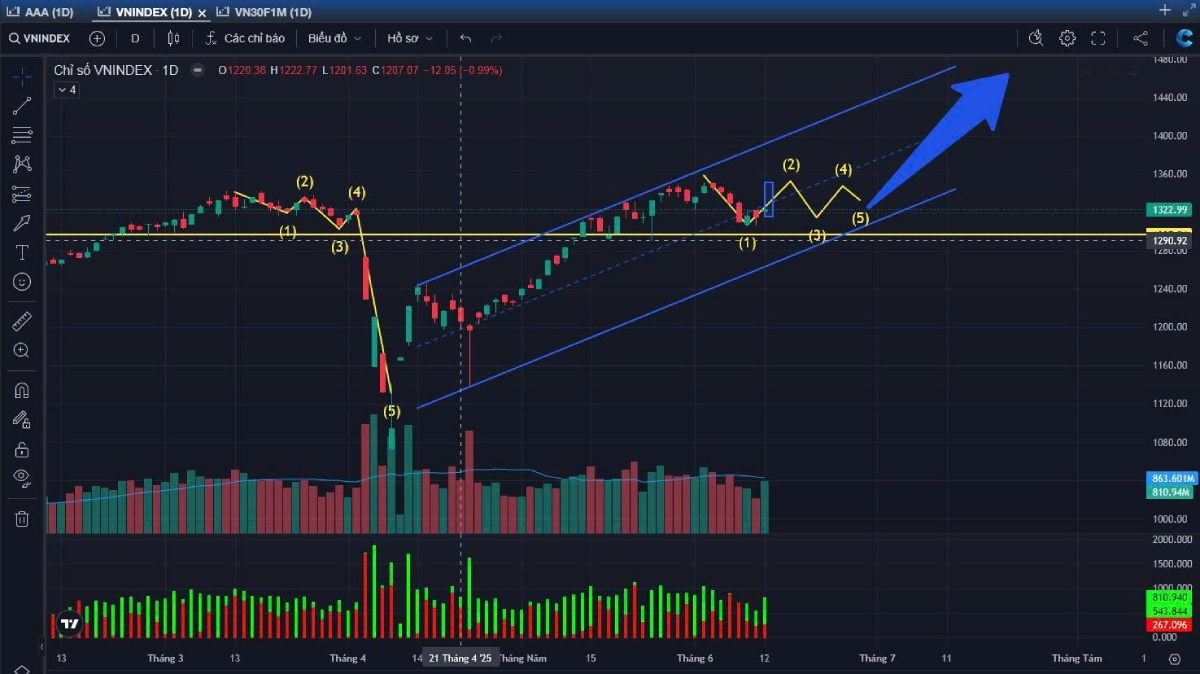Toggle magnet mode on
Viewport: 1200px width, 674px height.
point(22,390)
